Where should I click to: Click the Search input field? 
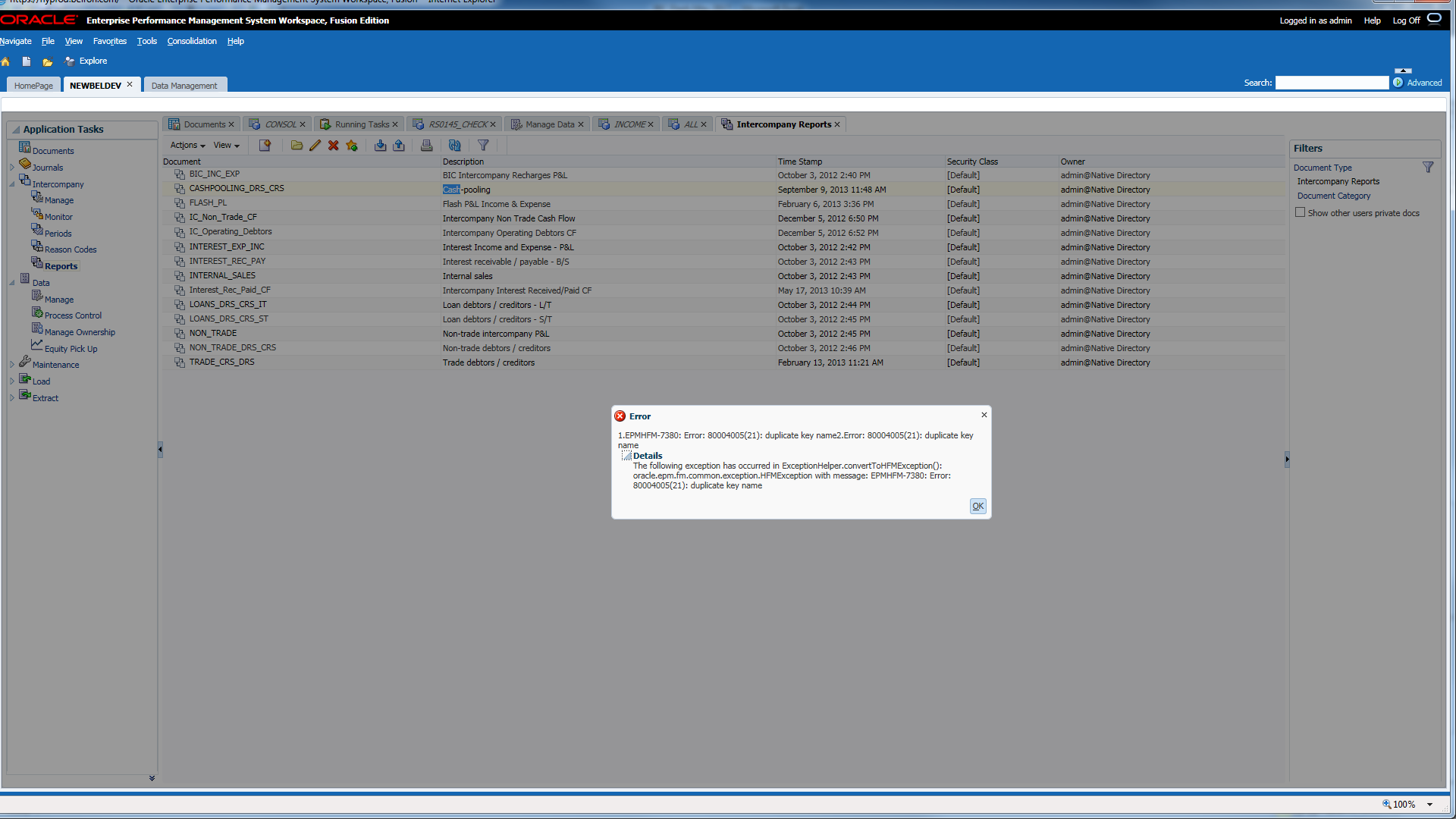1332,83
